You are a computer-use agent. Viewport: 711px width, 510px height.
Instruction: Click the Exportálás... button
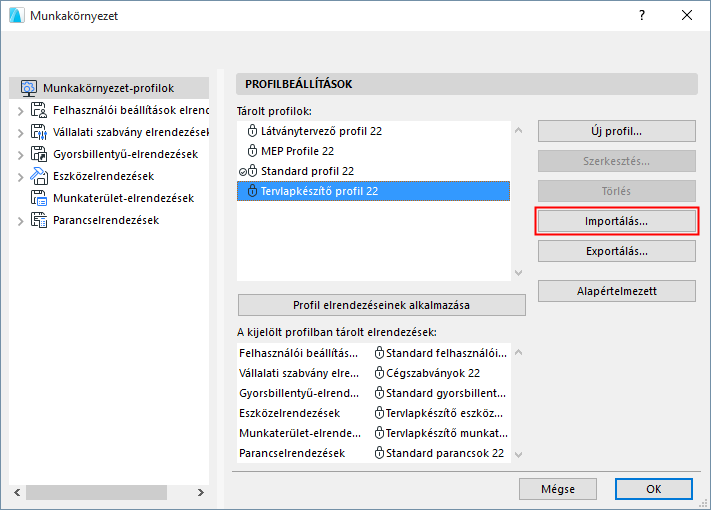617,251
